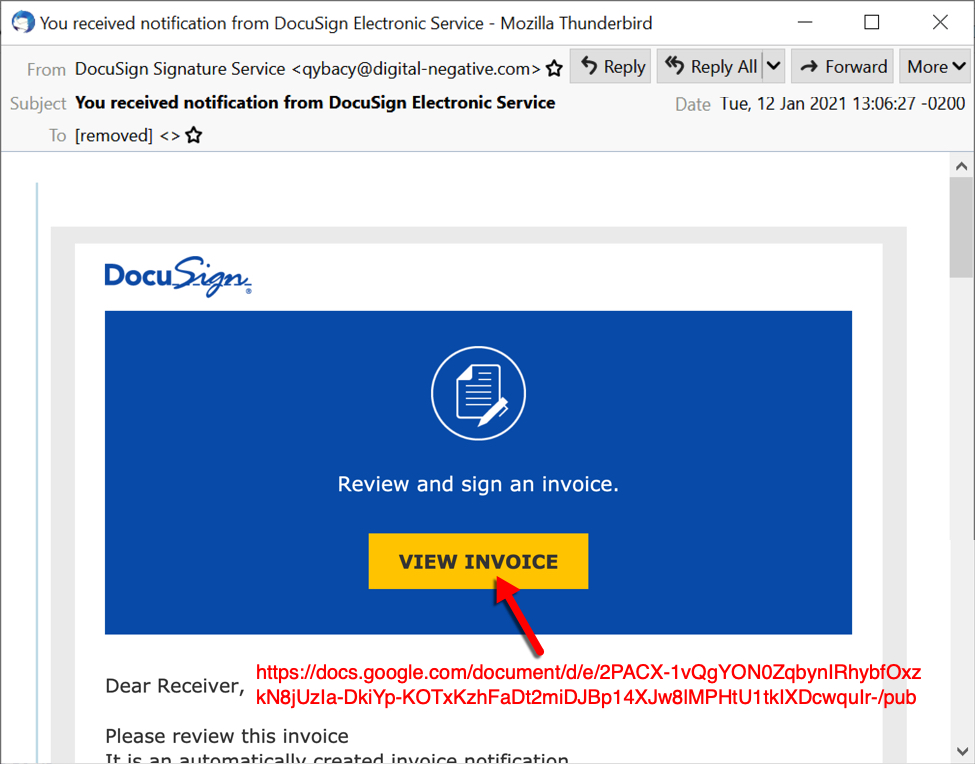This screenshot has width=975, height=764.
Task: Click the email subject line text
Action: (315, 102)
